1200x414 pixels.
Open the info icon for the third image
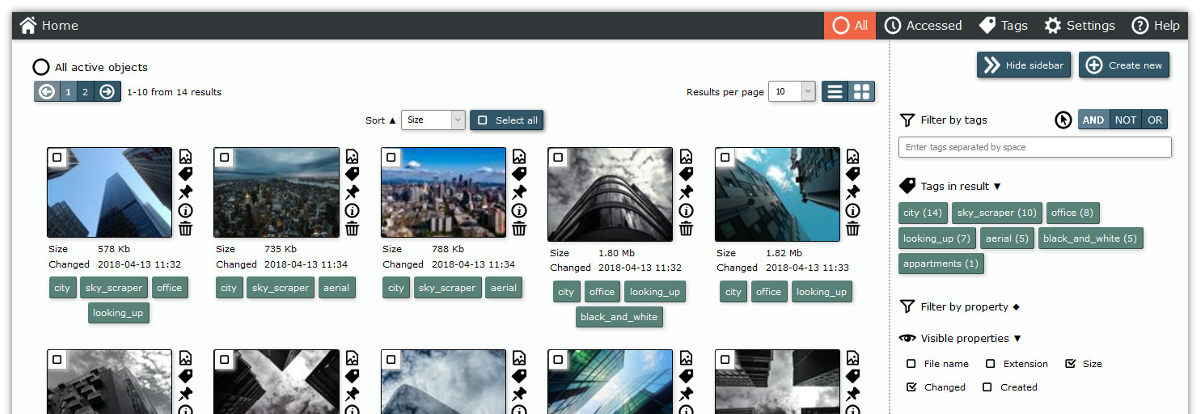pyautogui.click(x=519, y=211)
